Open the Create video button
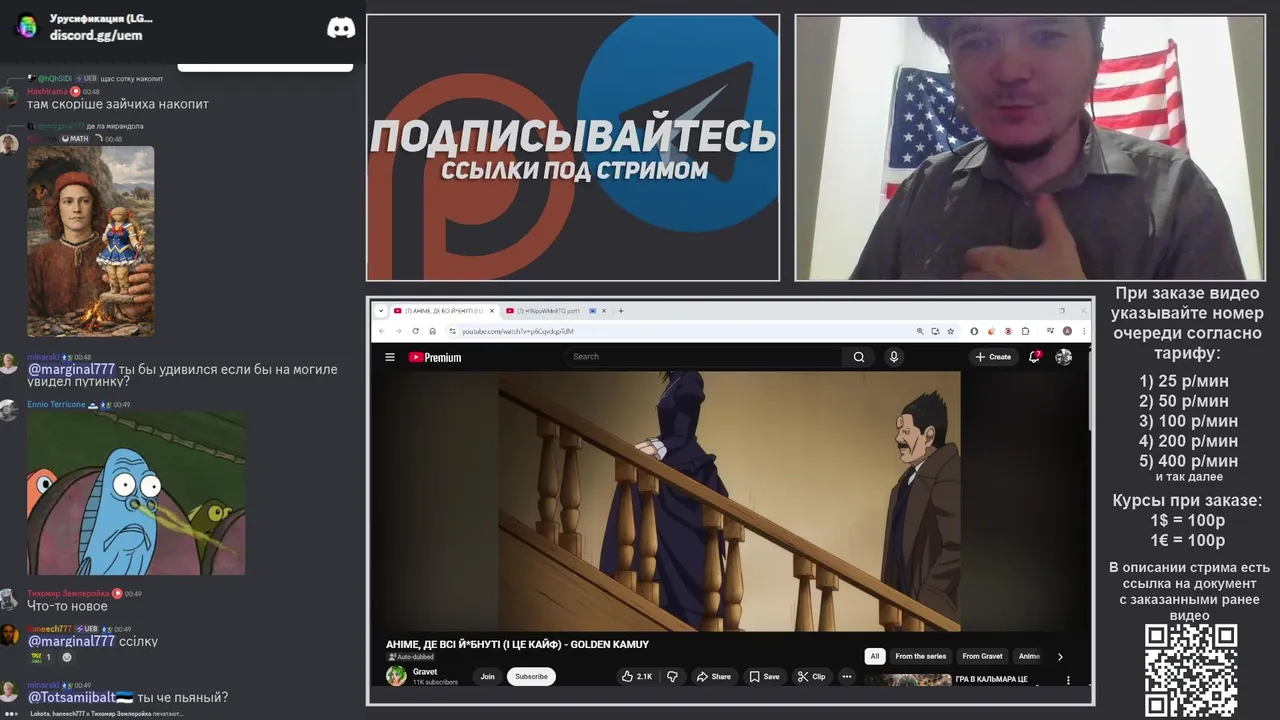Viewport: 1280px width, 720px height. pos(993,357)
